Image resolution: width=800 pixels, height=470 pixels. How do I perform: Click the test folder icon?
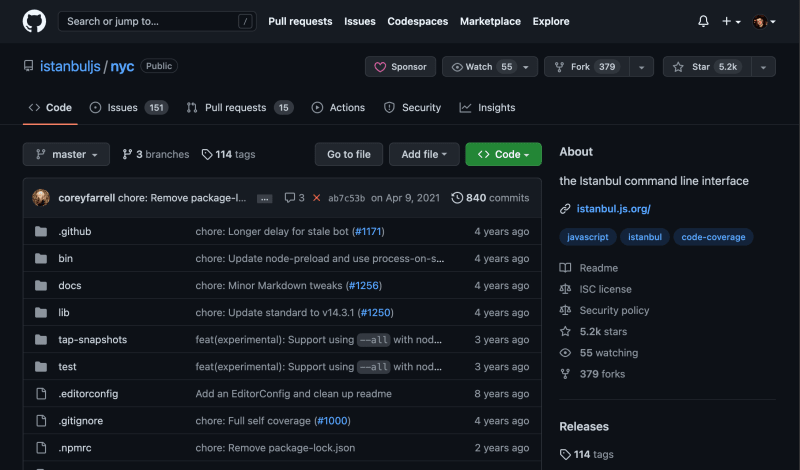click(41, 367)
